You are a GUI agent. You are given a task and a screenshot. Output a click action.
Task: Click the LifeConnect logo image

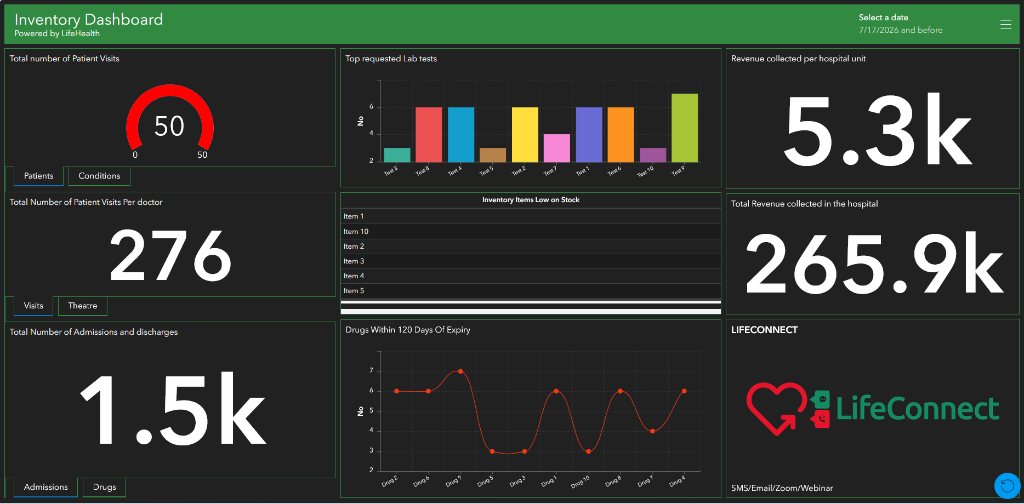tap(872, 409)
